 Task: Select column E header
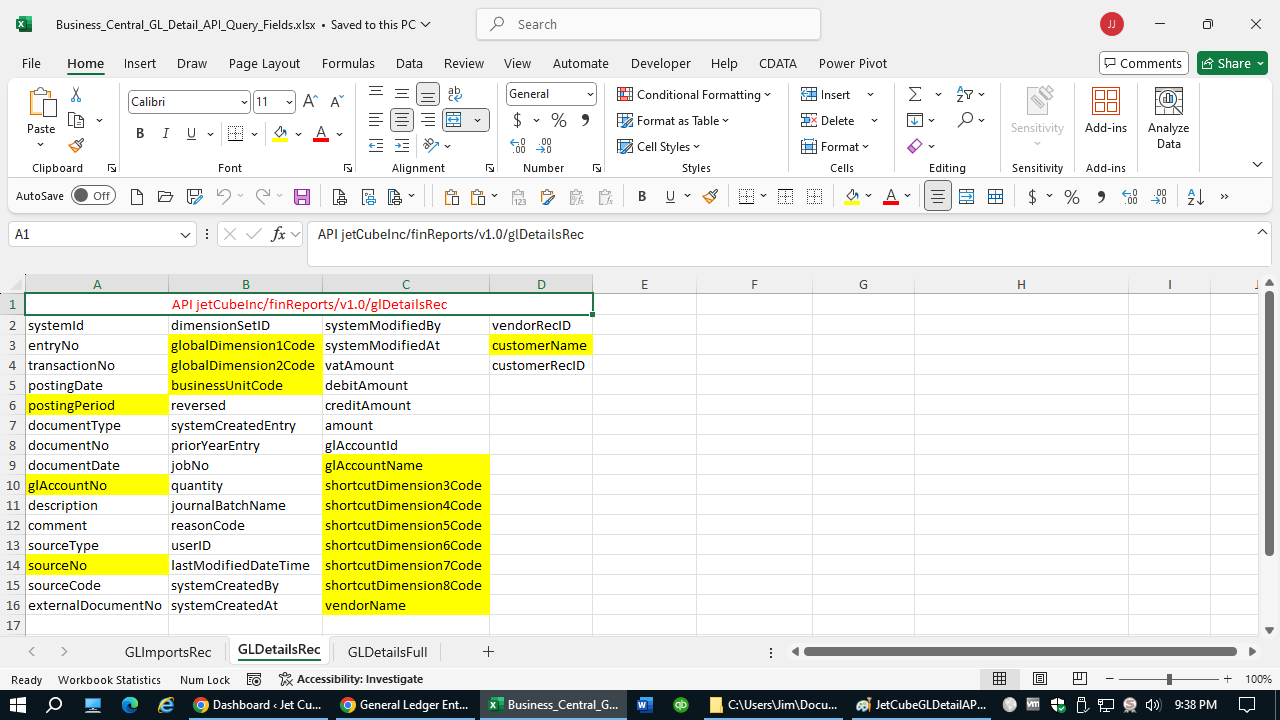(x=644, y=284)
